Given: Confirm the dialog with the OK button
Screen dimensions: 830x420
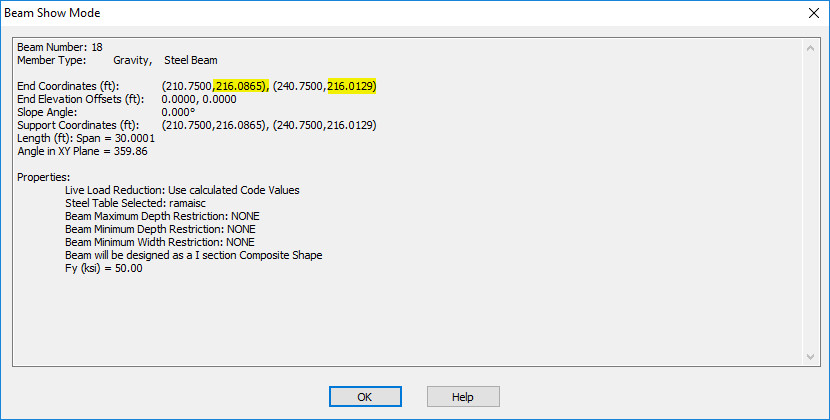Looking at the screenshot, I should click(365, 397).
